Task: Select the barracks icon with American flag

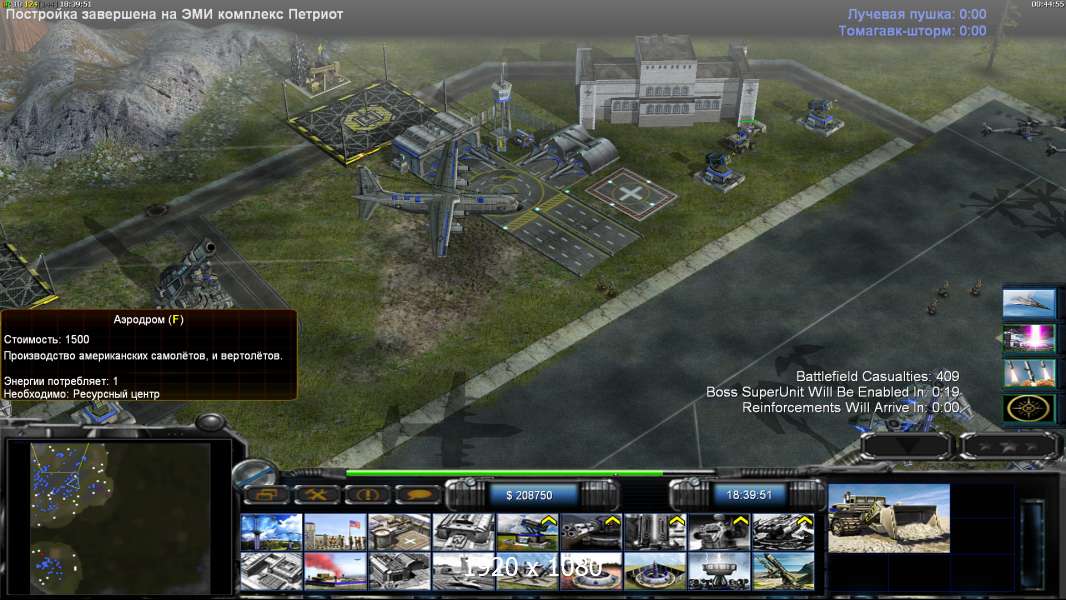Action: (335, 531)
